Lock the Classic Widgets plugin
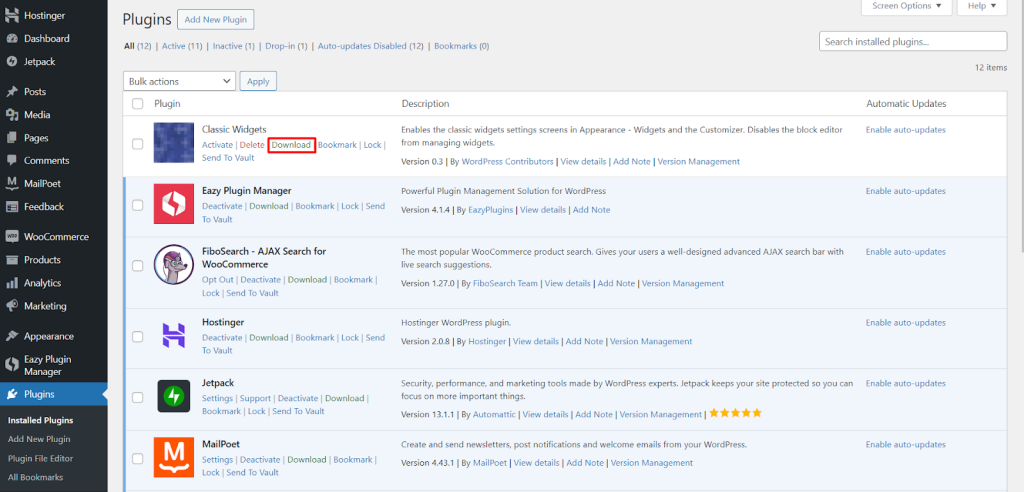1024x492 pixels. click(372, 144)
